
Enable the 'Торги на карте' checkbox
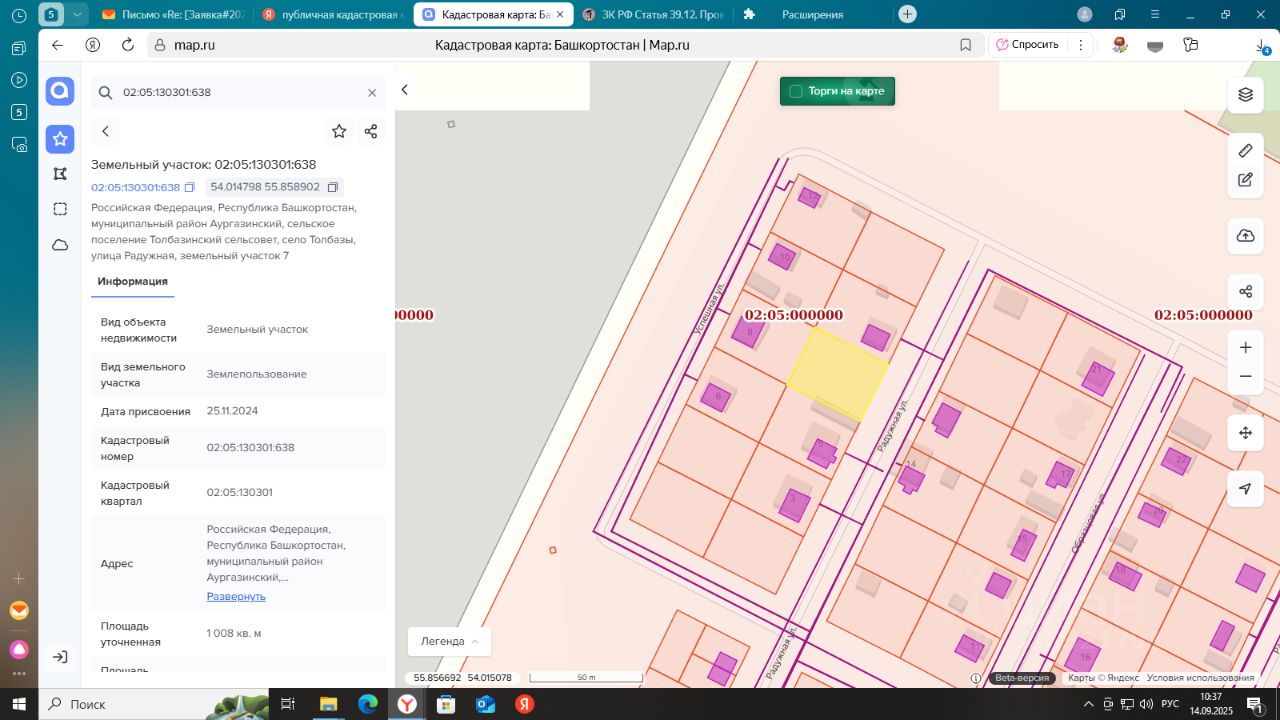(796, 91)
